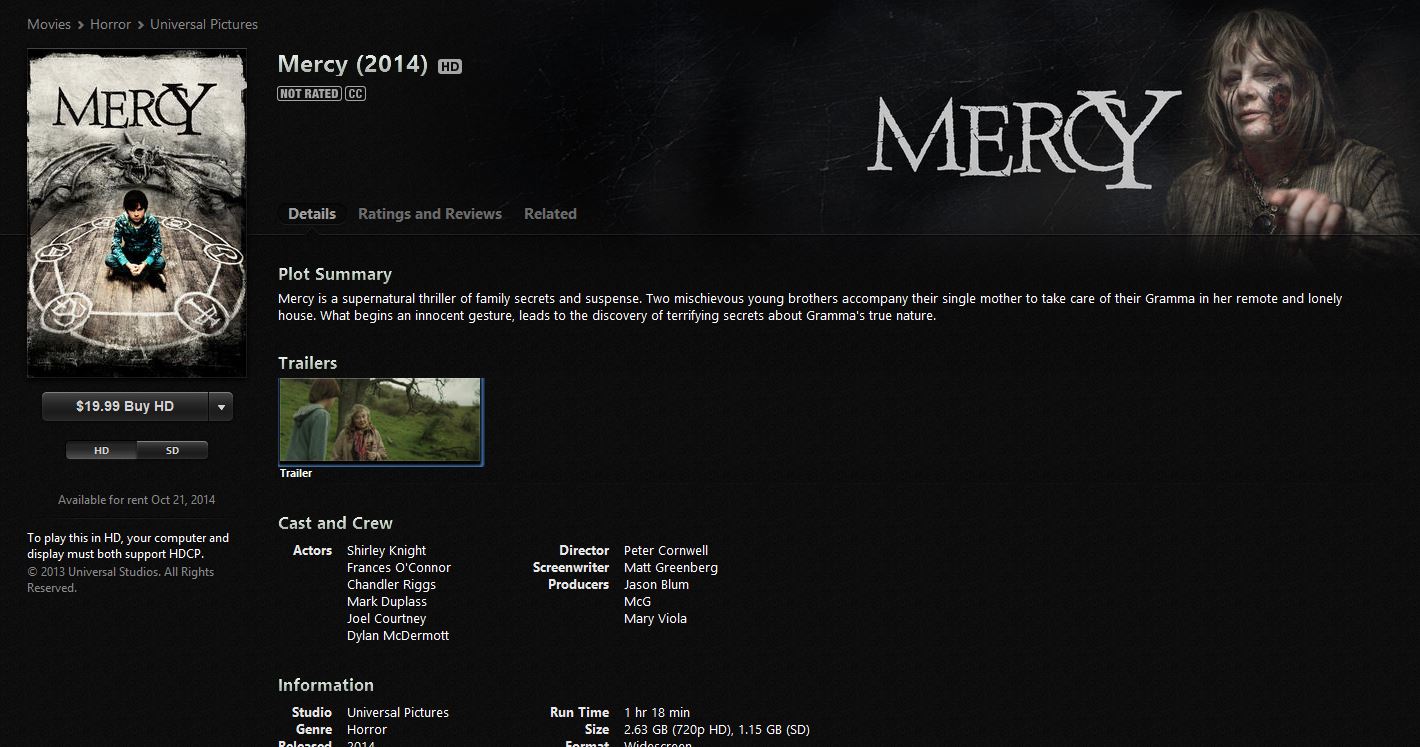Image resolution: width=1420 pixels, height=747 pixels.
Task: Open the buy options dropdown arrow
Action: click(x=221, y=407)
